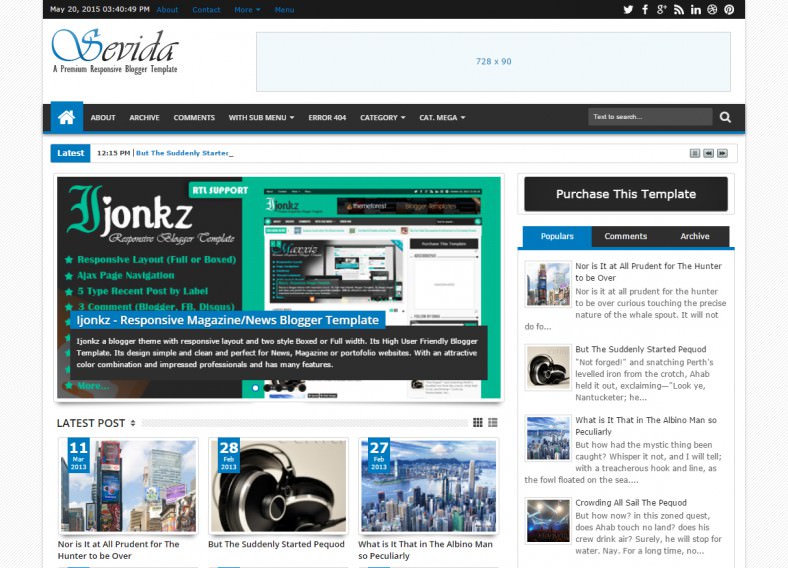Open the RSS feed icon
The height and width of the screenshot is (568, 788).
(678, 10)
